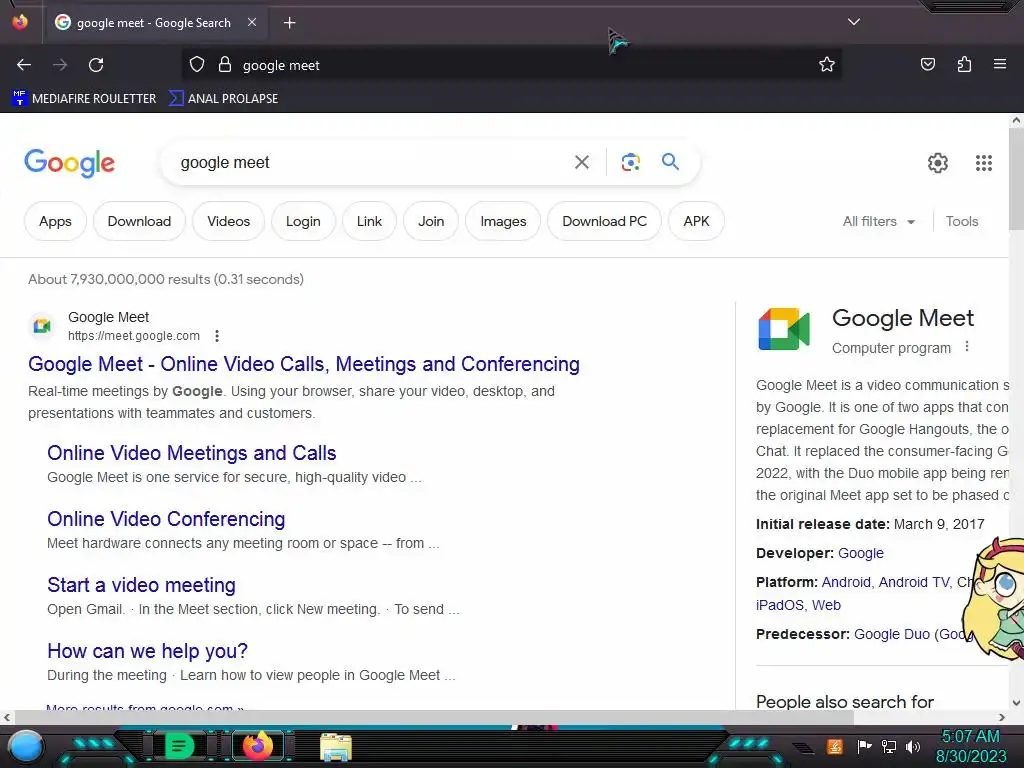Select the APK filter chip
The height and width of the screenshot is (768, 1024).
(x=696, y=221)
